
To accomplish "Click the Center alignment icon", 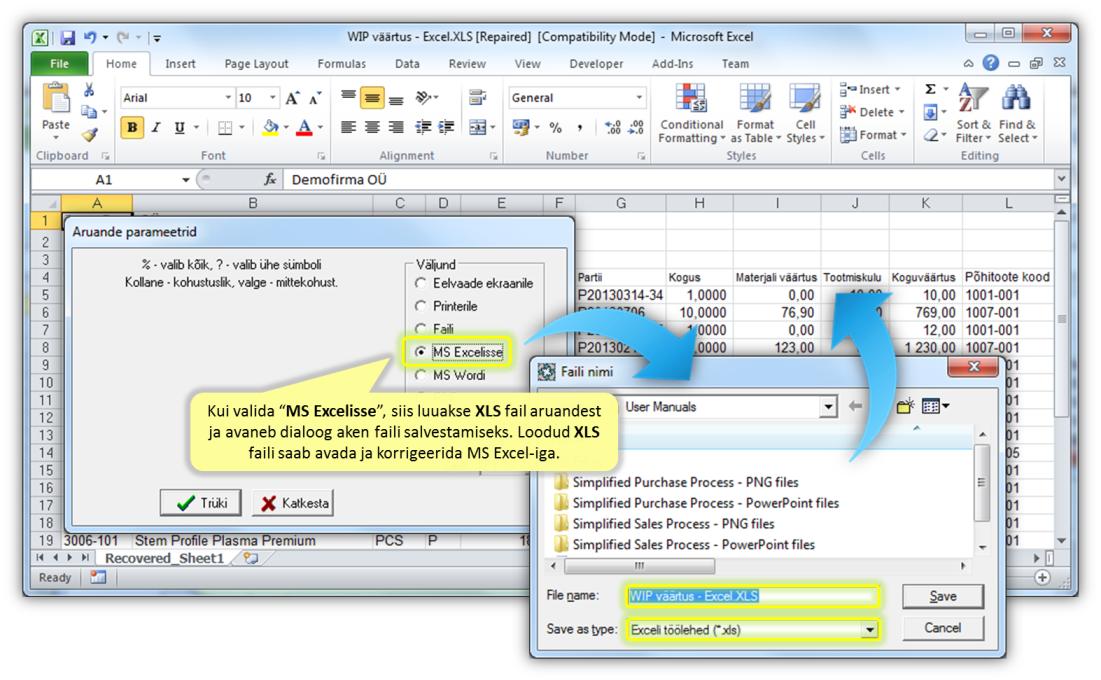I will pyautogui.click(x=372, y=127).
